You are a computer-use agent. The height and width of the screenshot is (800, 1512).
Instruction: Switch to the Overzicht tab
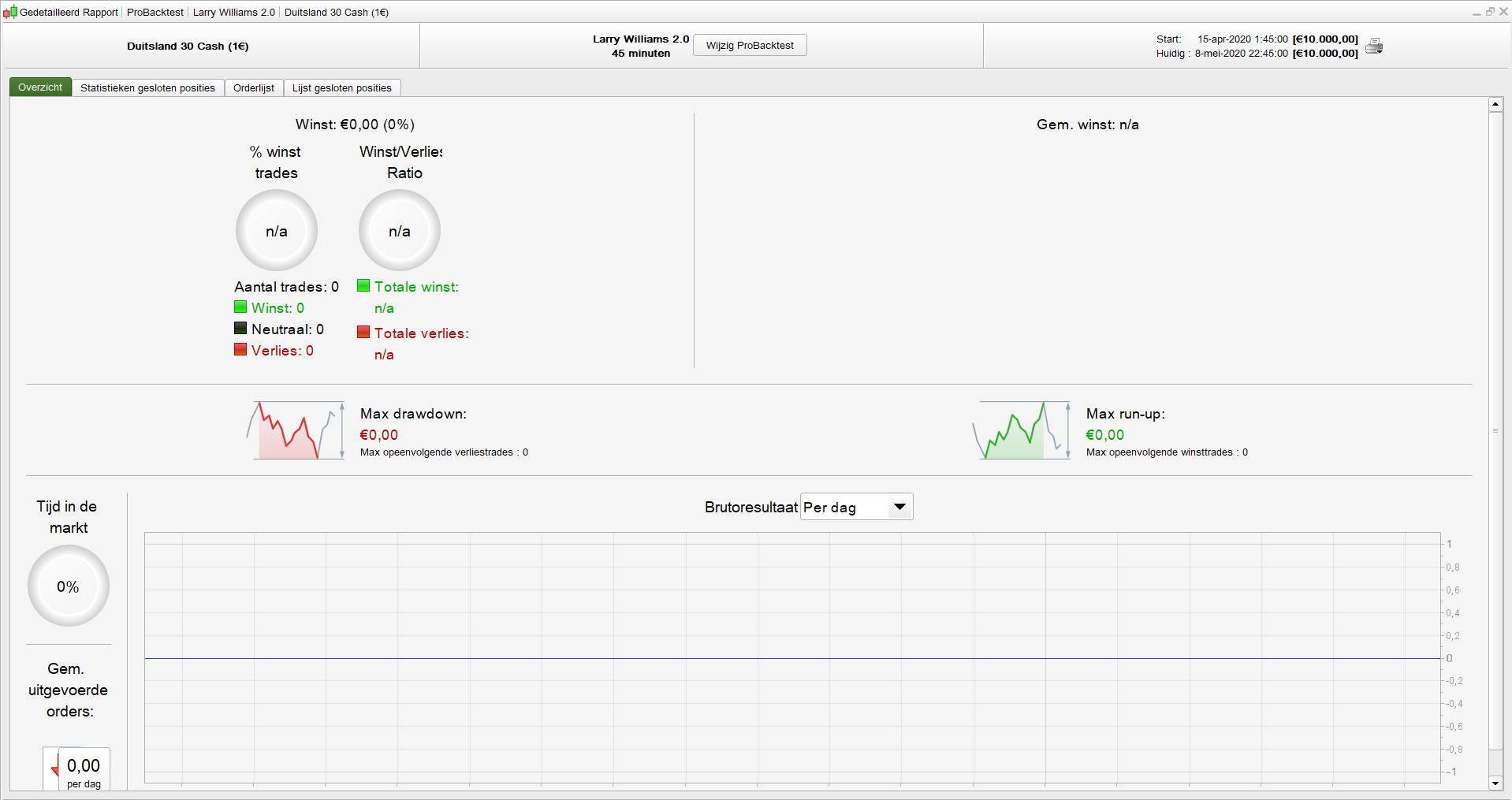pos(40,87)
